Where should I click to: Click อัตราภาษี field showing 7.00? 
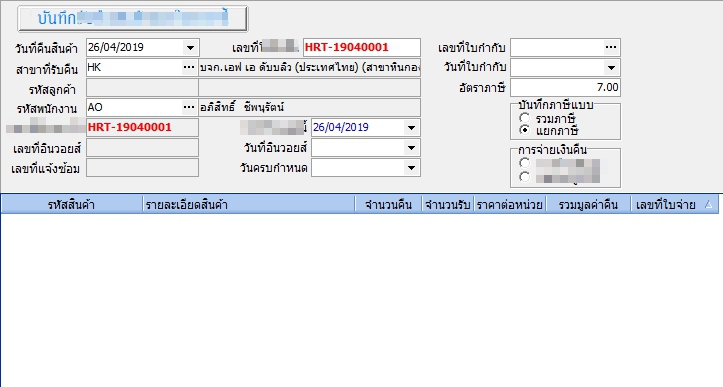click(x=565, y=88)
